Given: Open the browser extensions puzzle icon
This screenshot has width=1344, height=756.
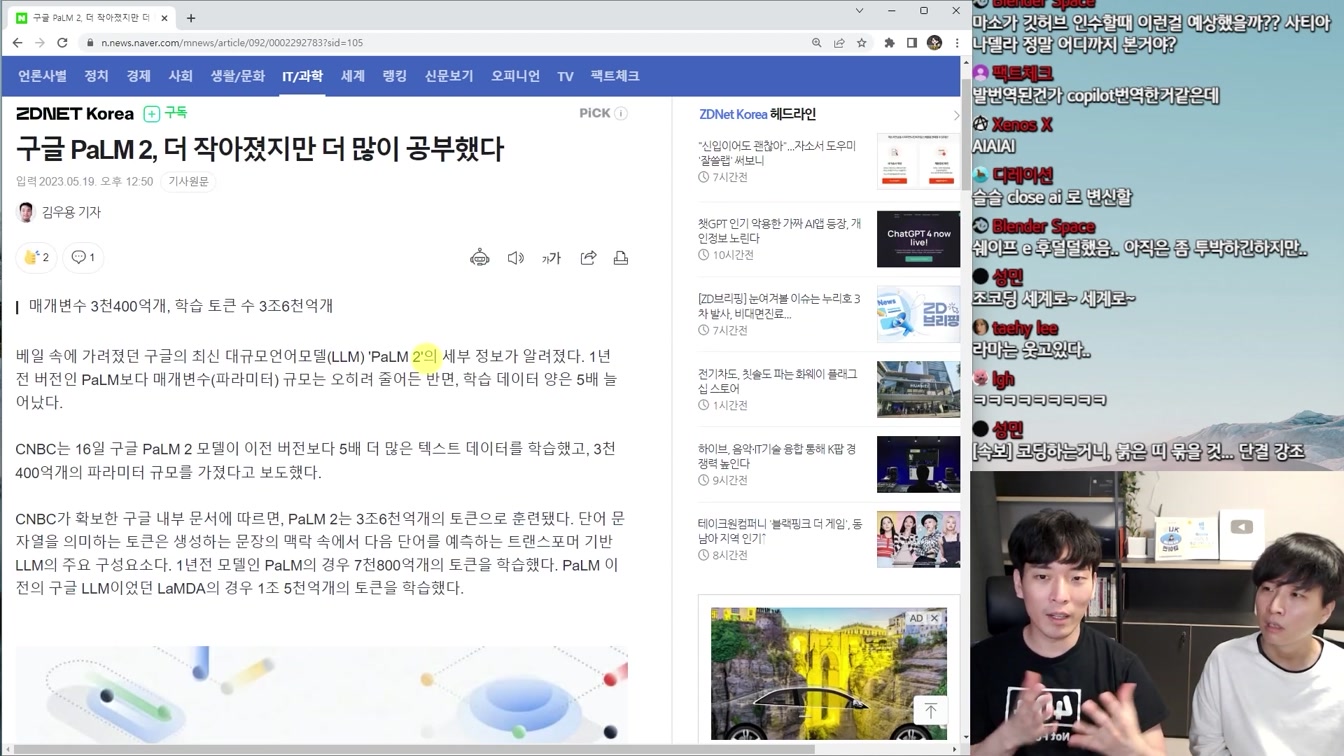Looking at the screenshot, I should [889, 43].
